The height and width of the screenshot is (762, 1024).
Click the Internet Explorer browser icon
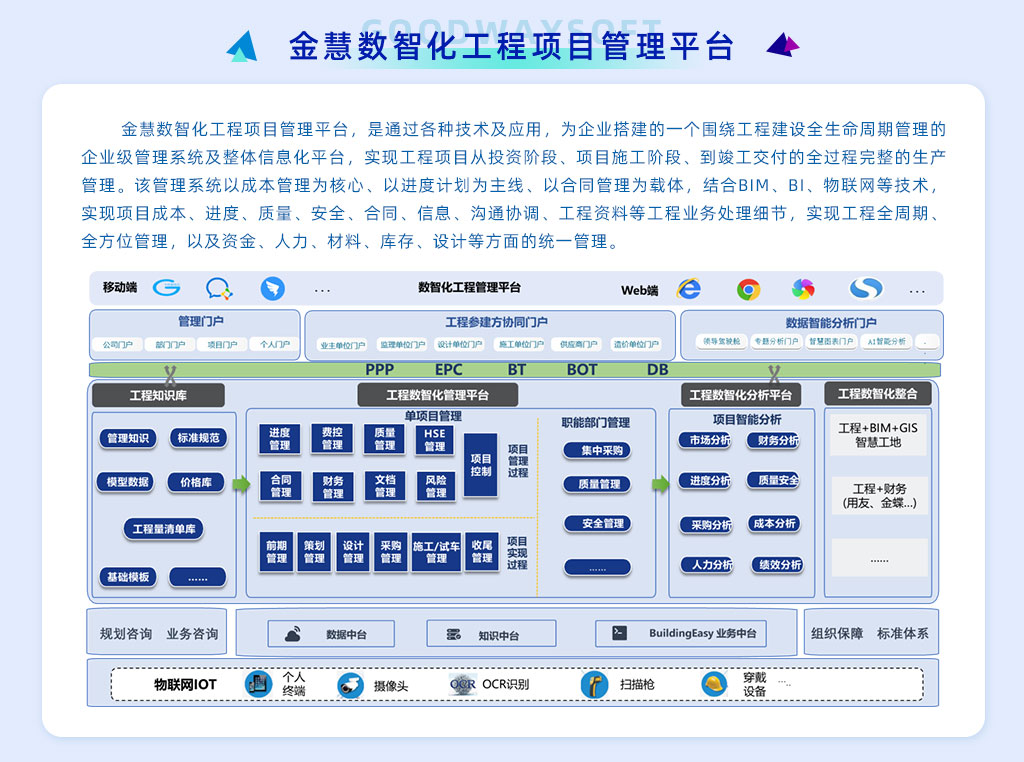tap(688, 289)
